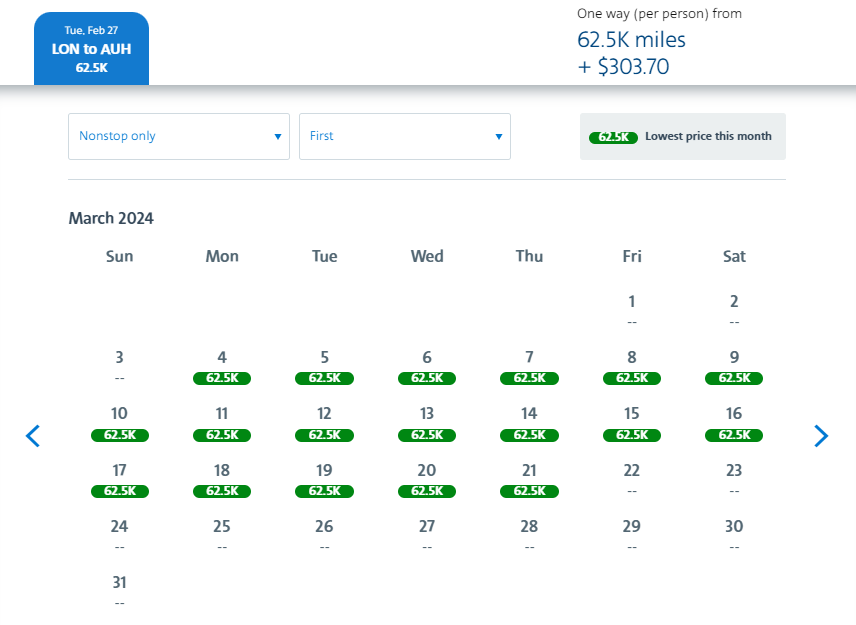Click One way per person from text
The height and width of the screenshot is (625, 856).
658,13
